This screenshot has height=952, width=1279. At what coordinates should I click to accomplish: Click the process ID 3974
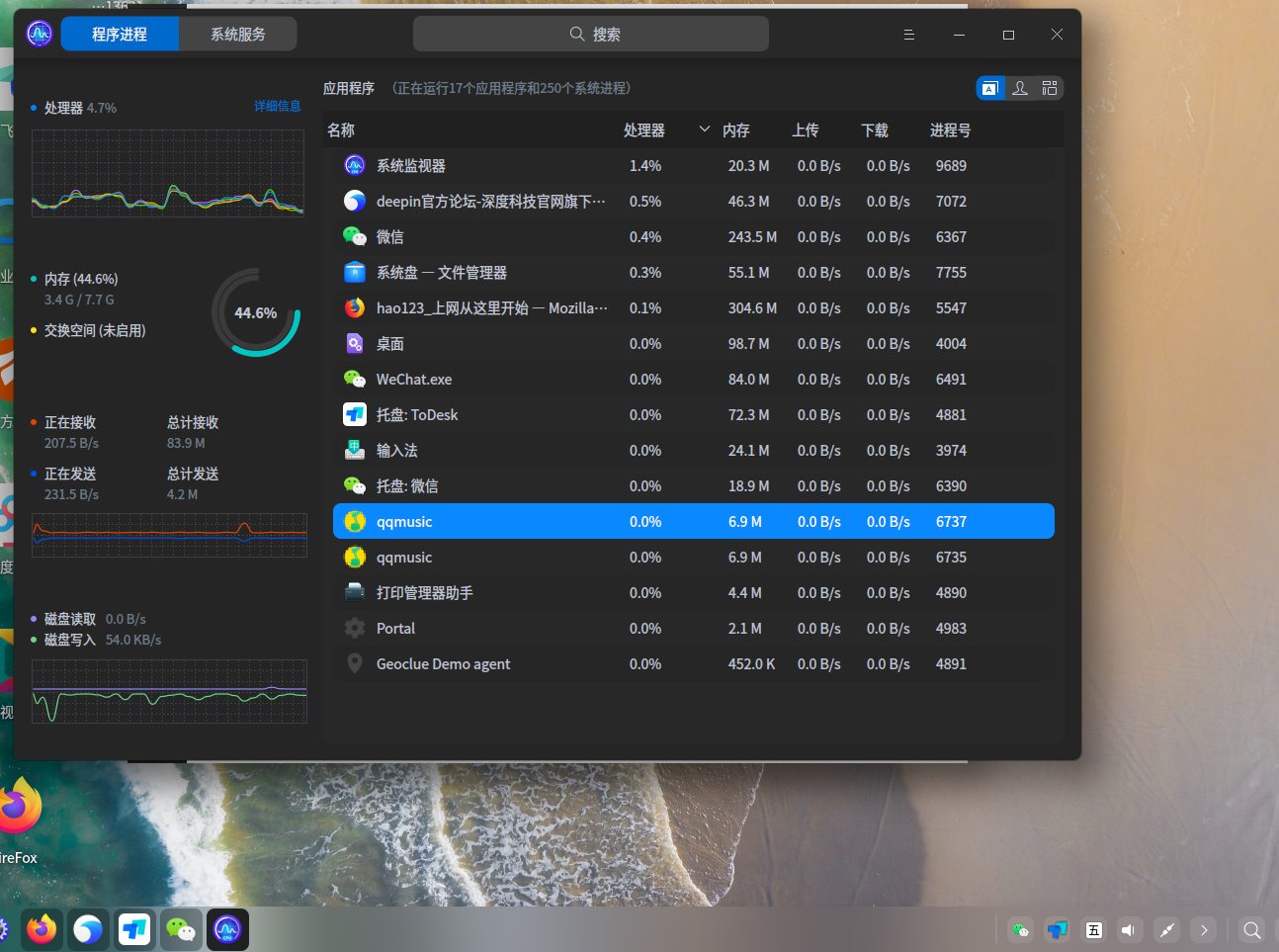point(951,451)
